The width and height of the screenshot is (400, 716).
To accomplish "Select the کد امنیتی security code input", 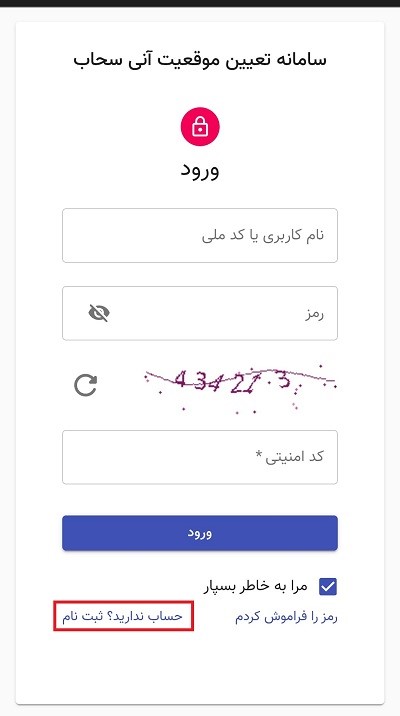I will pyautogui.click(x=200, y=457).
